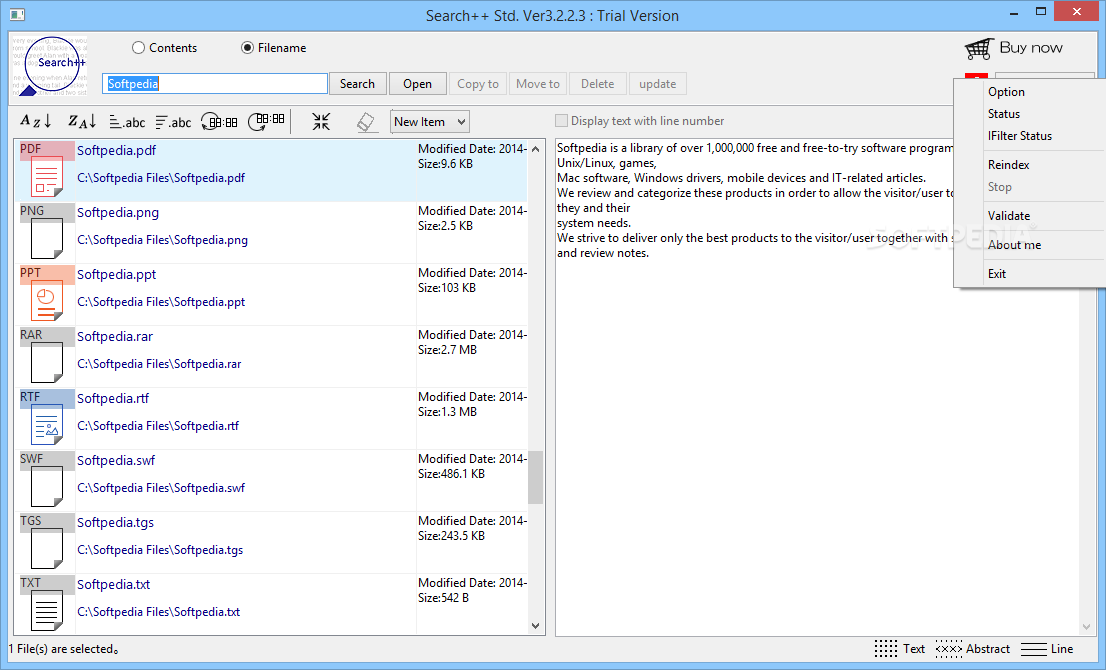
Task: Click the Move to button
Action: point(537,84)
